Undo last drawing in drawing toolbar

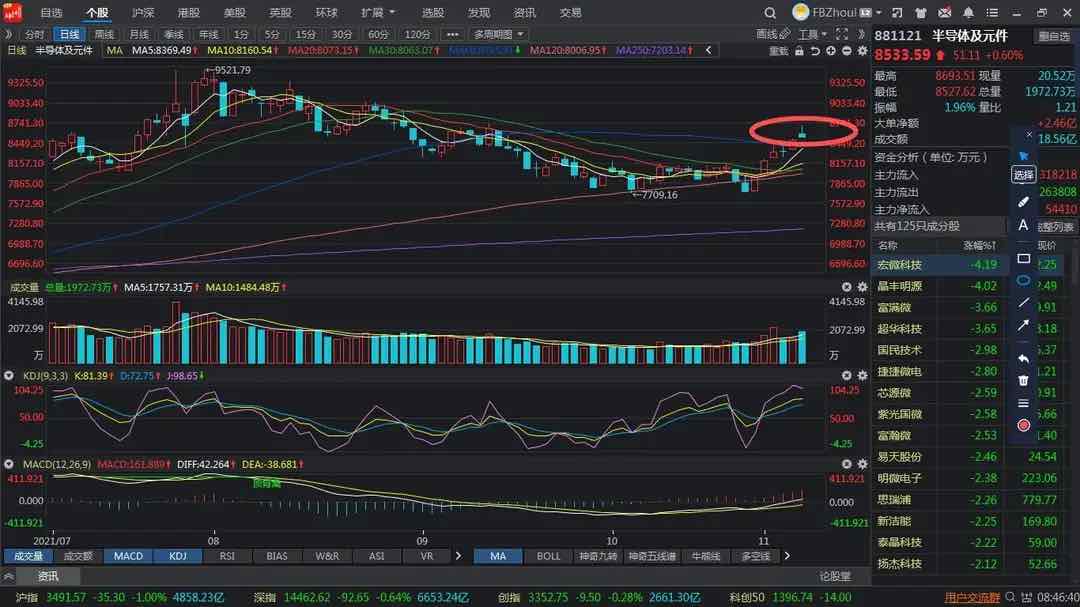[1024, 359]
